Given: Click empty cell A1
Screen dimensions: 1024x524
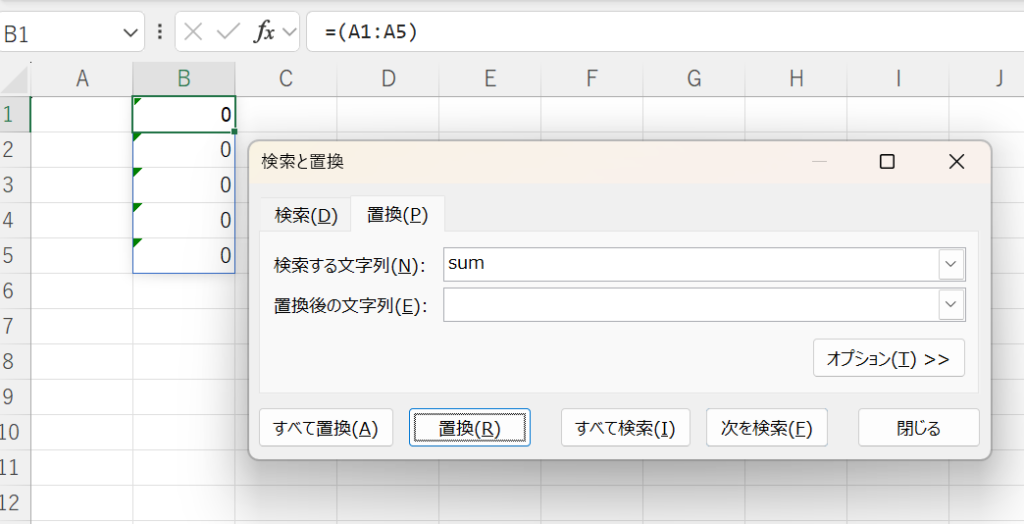Looking at the screenshot, I should click(82, 114).
